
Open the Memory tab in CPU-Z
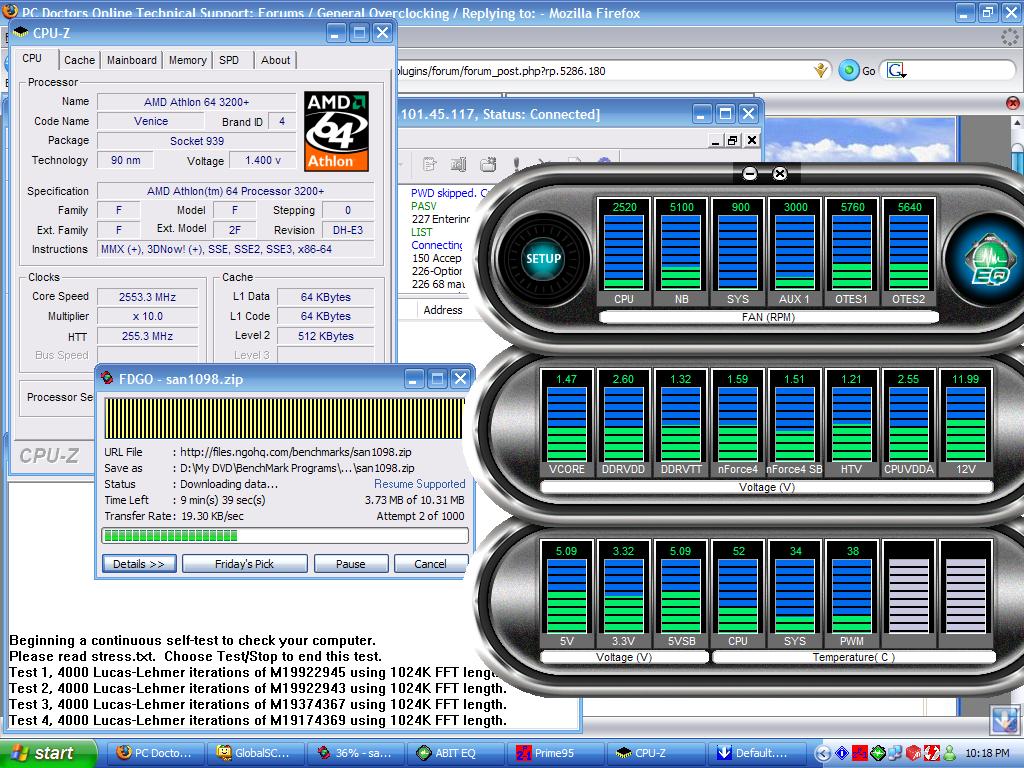(187, 60)
